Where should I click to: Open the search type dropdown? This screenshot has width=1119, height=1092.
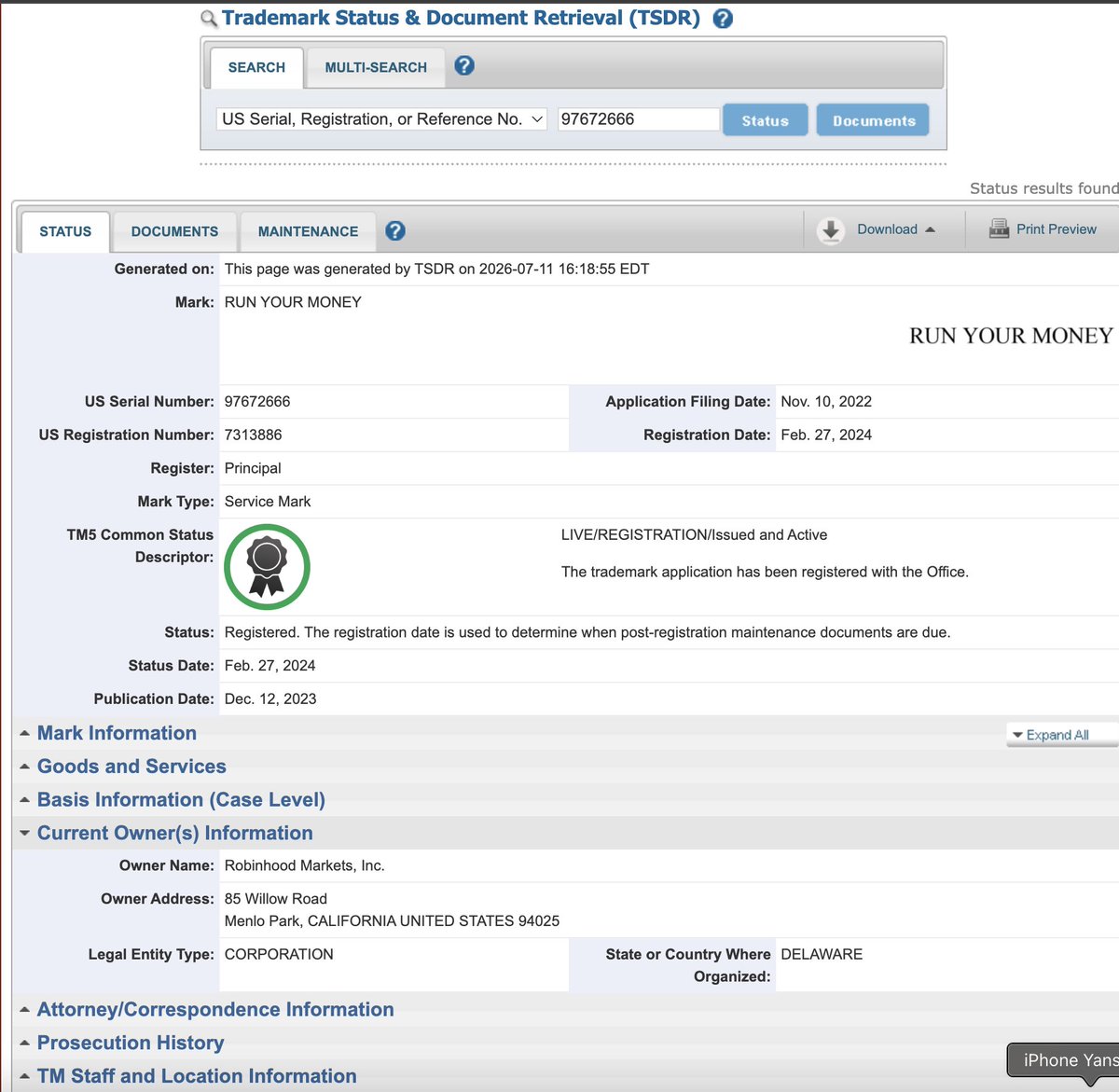pyautogui.click(x=382, y=119)
